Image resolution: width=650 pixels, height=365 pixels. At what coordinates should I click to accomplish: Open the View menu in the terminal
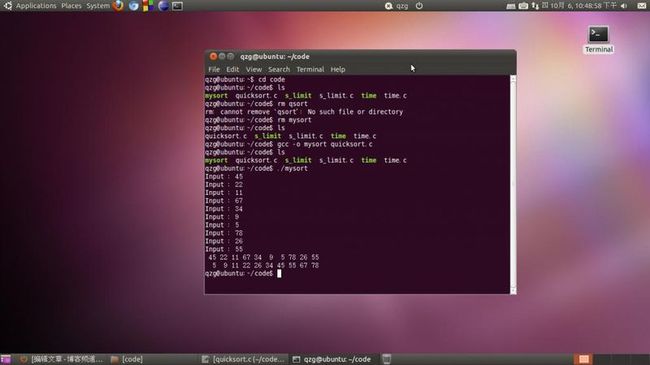click(x=254, y=69)
